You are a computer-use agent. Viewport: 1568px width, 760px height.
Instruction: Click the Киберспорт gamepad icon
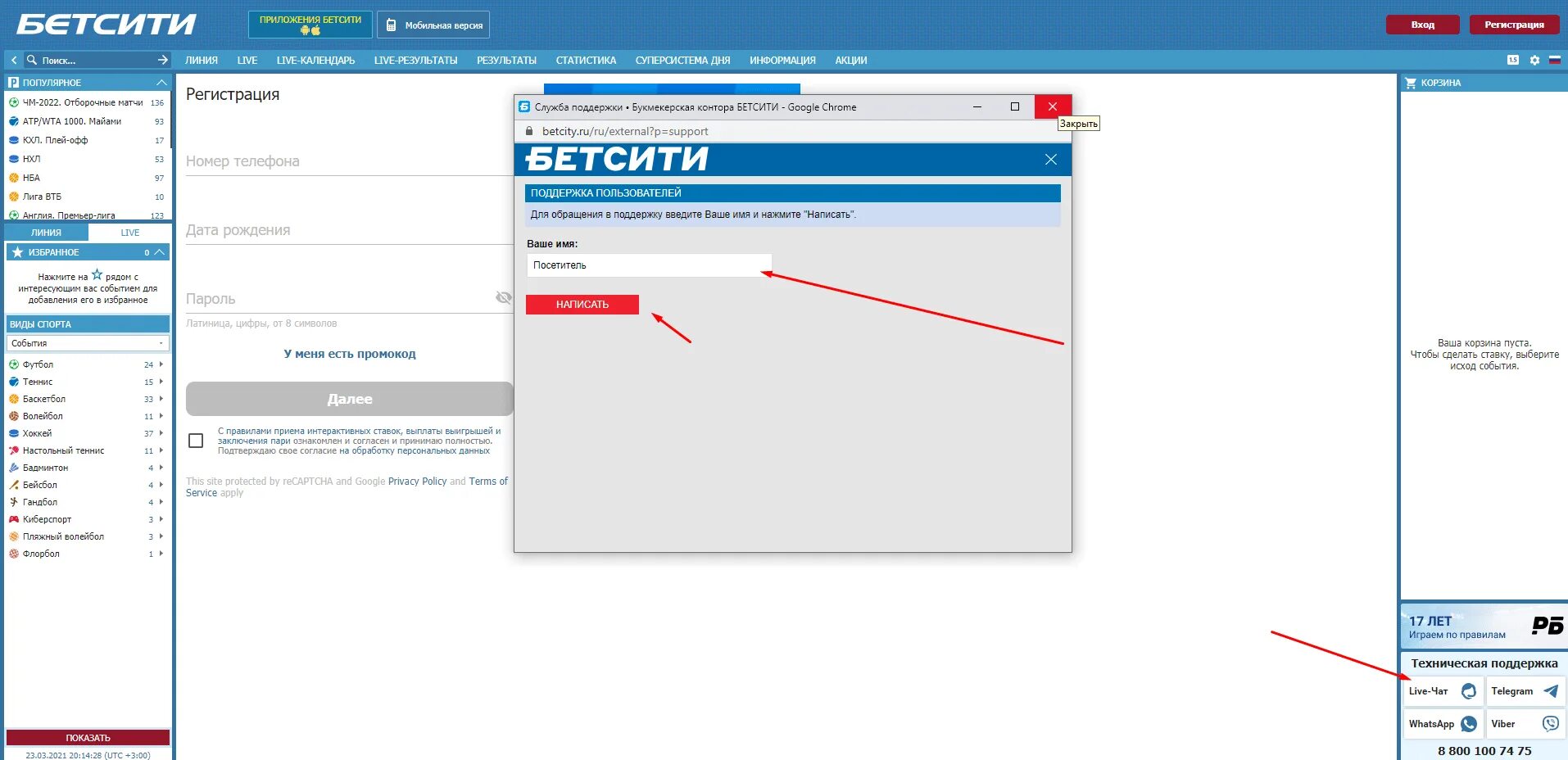14,519
